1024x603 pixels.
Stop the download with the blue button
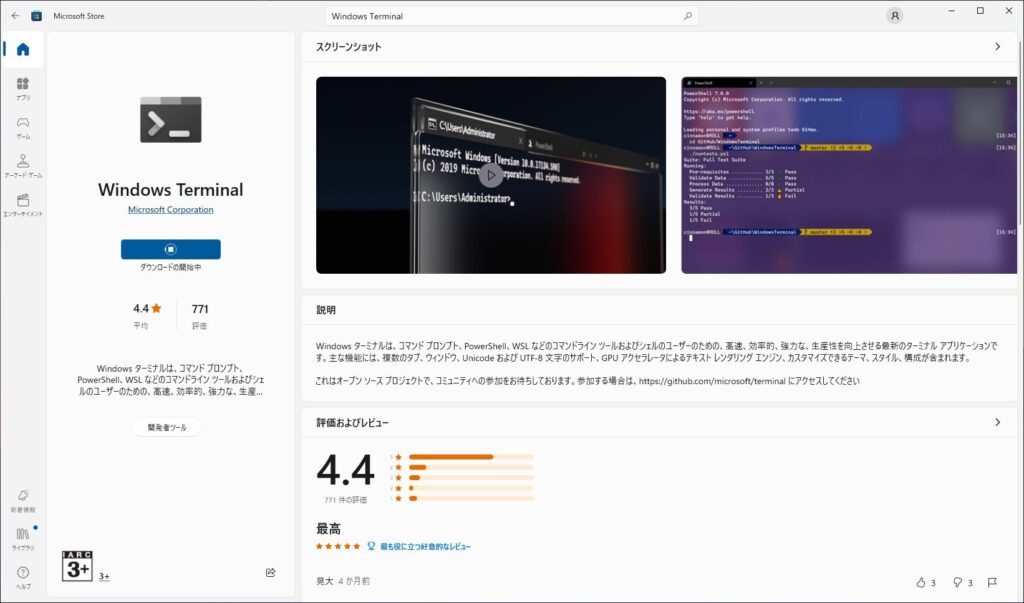[x=170, y=249]
